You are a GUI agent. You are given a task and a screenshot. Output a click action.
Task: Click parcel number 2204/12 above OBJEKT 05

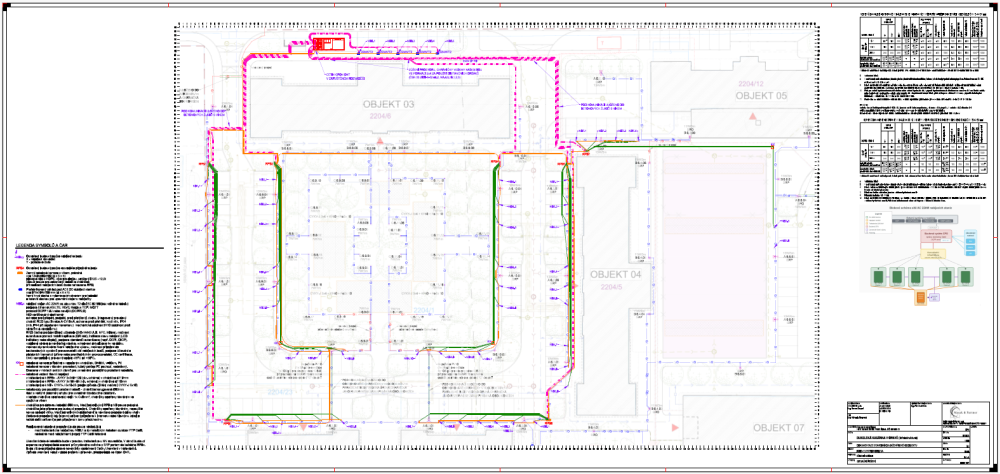755,84
